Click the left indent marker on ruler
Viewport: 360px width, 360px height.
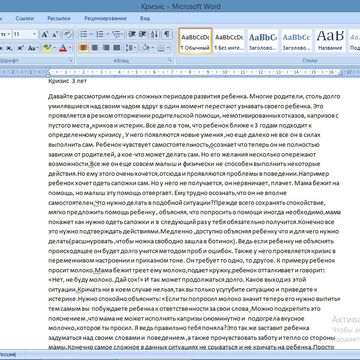[x=48, y=72]
